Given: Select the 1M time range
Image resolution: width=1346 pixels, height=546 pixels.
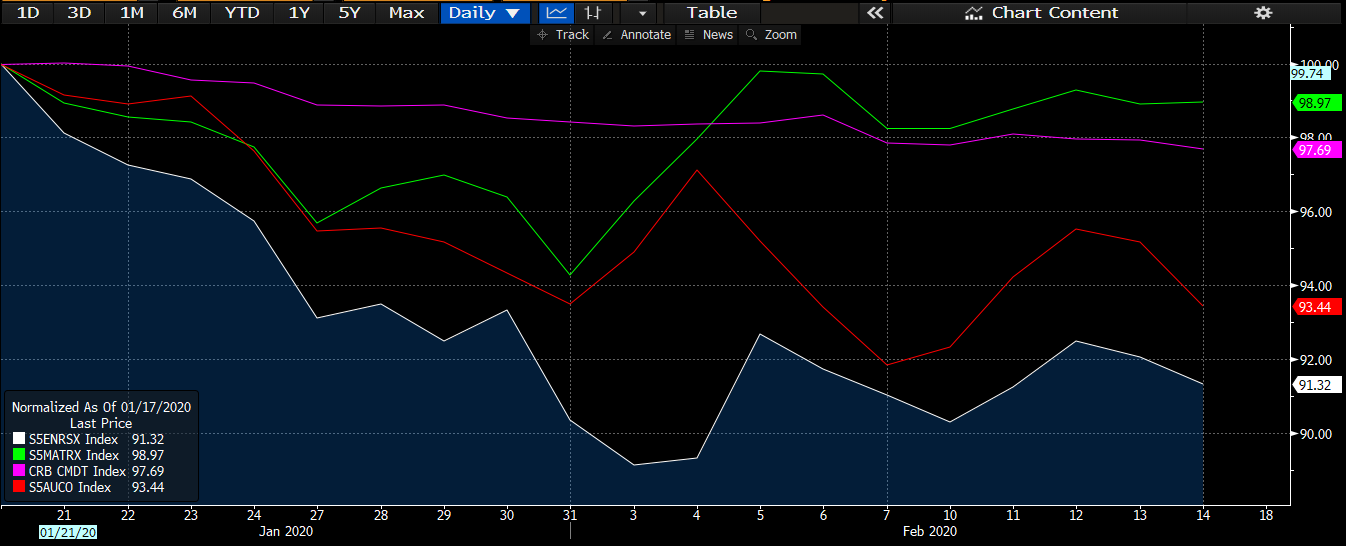Looking at the screenshot, I should [131, 13].
